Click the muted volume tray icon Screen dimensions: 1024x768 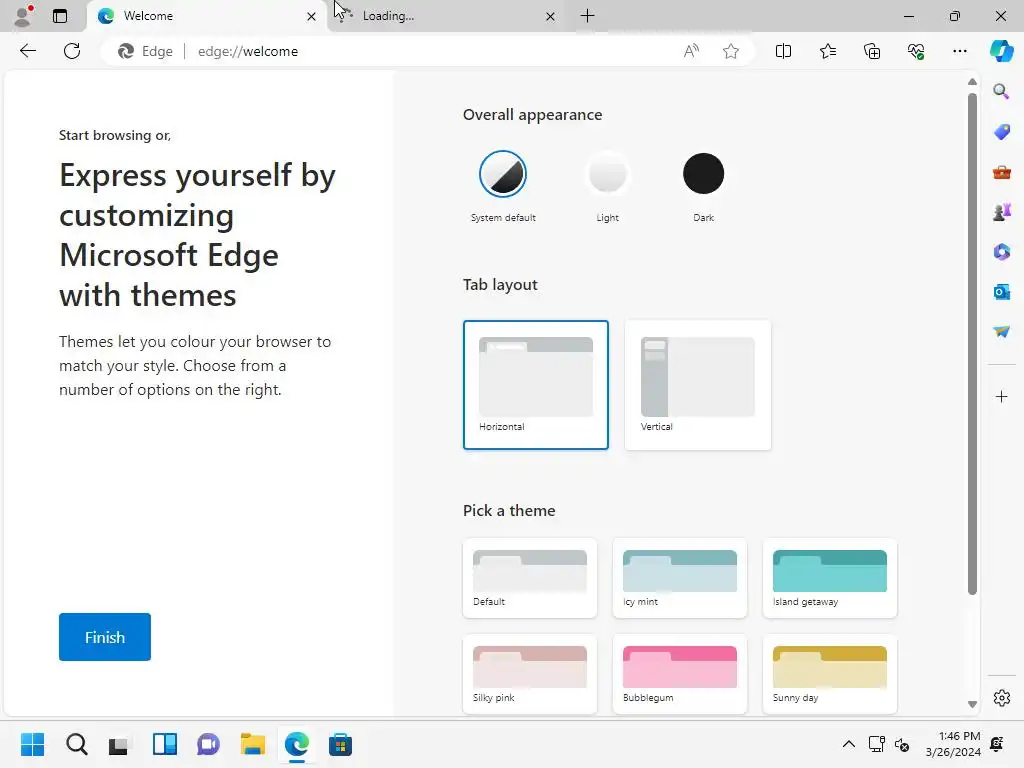pos(902,744)
